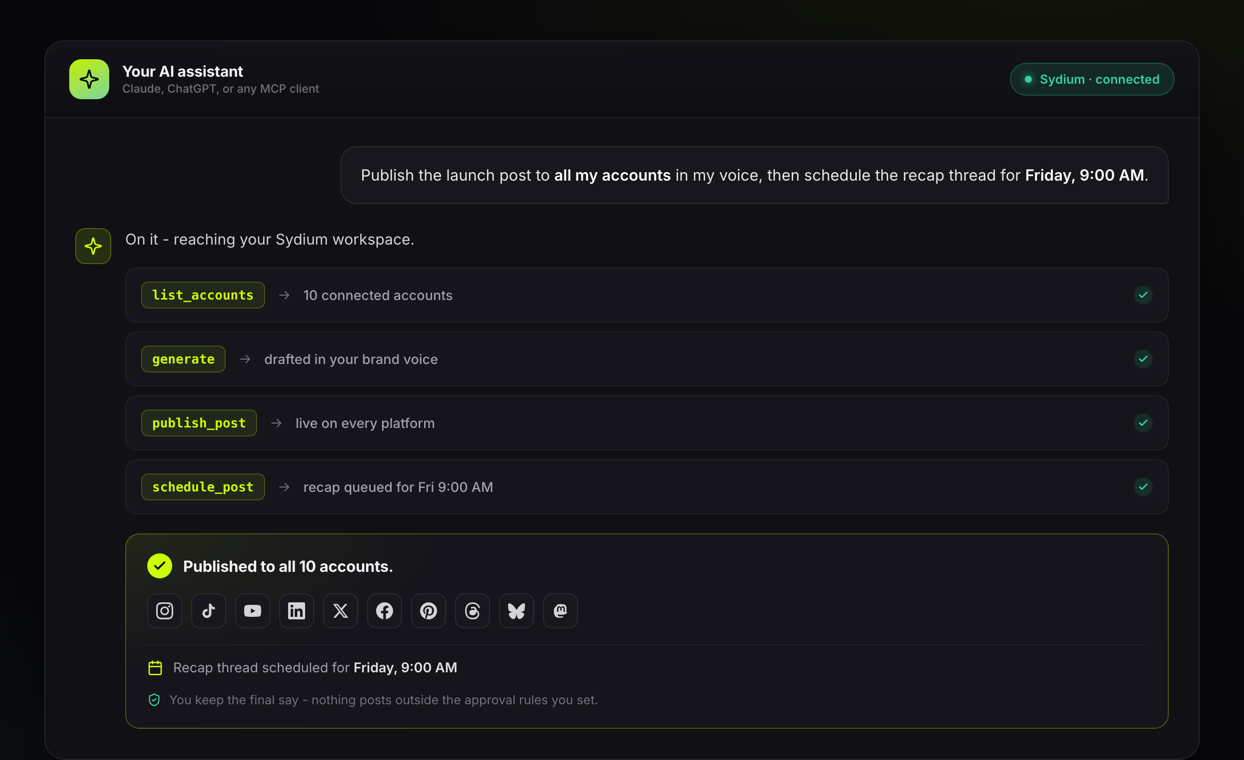Click the Facebook icon
1244x760 pixels.
[385, 611]
